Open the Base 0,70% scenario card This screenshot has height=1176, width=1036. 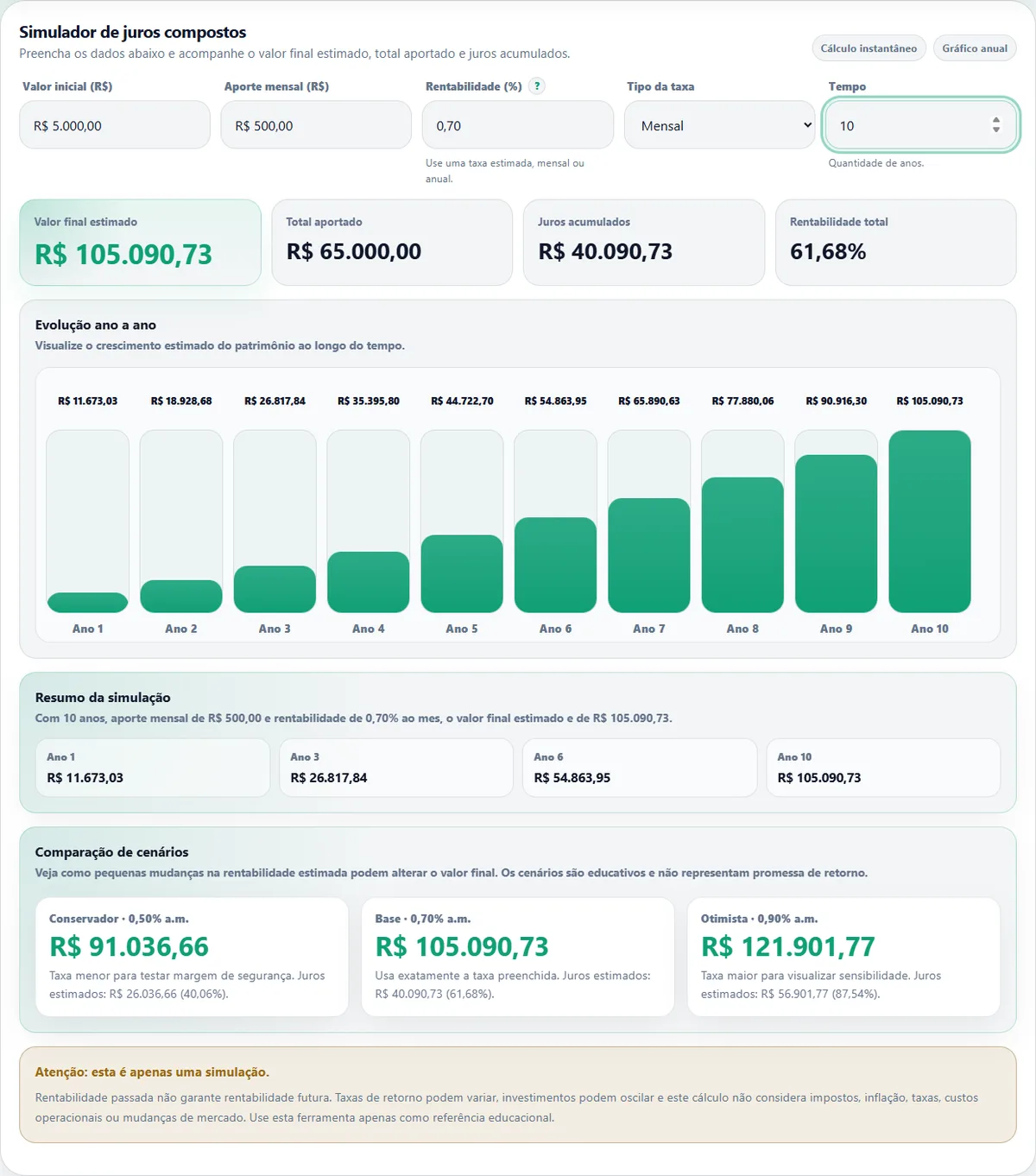(518, 957)
